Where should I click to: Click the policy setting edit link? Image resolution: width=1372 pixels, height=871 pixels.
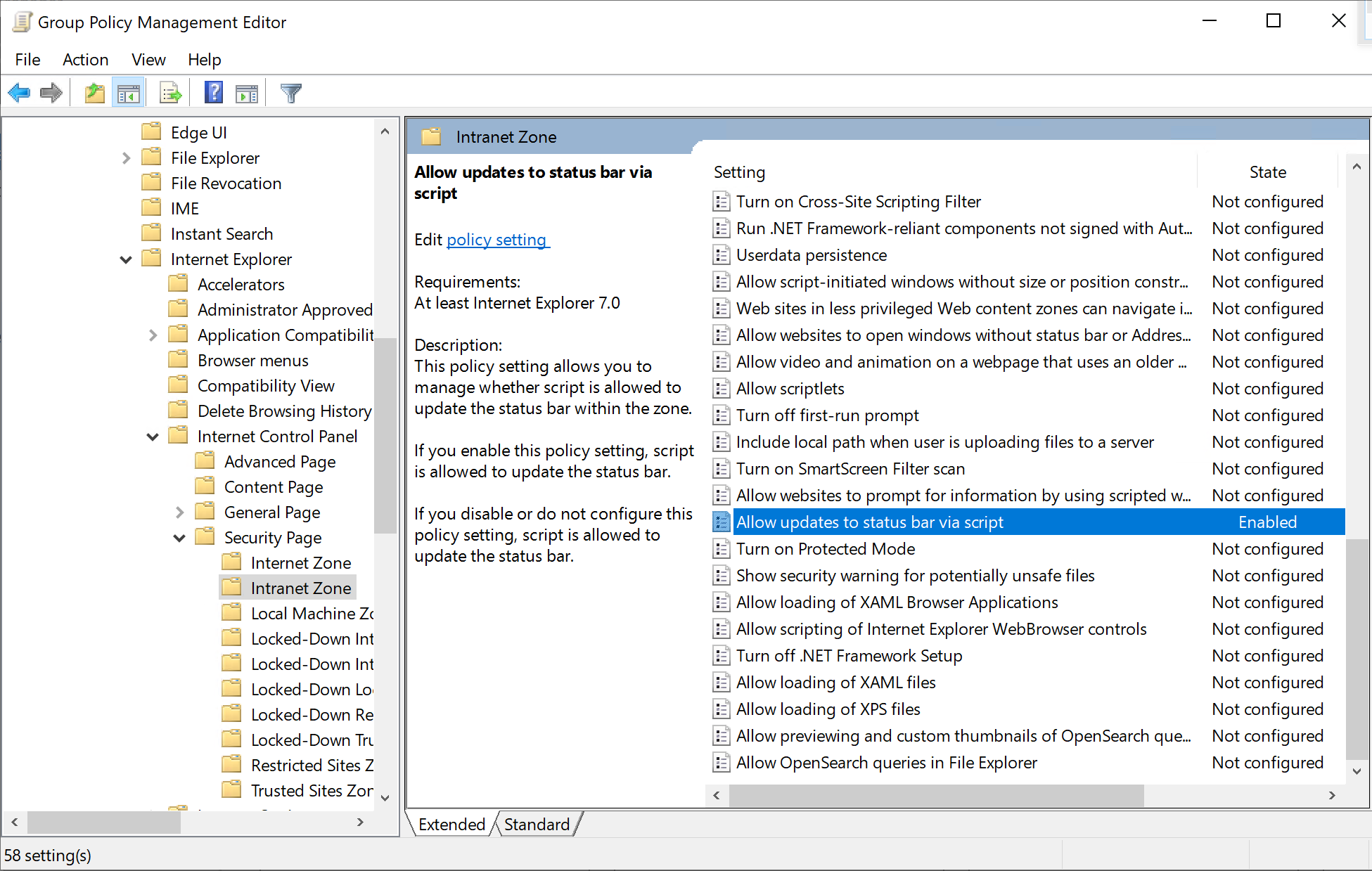(x=496, y=240)
